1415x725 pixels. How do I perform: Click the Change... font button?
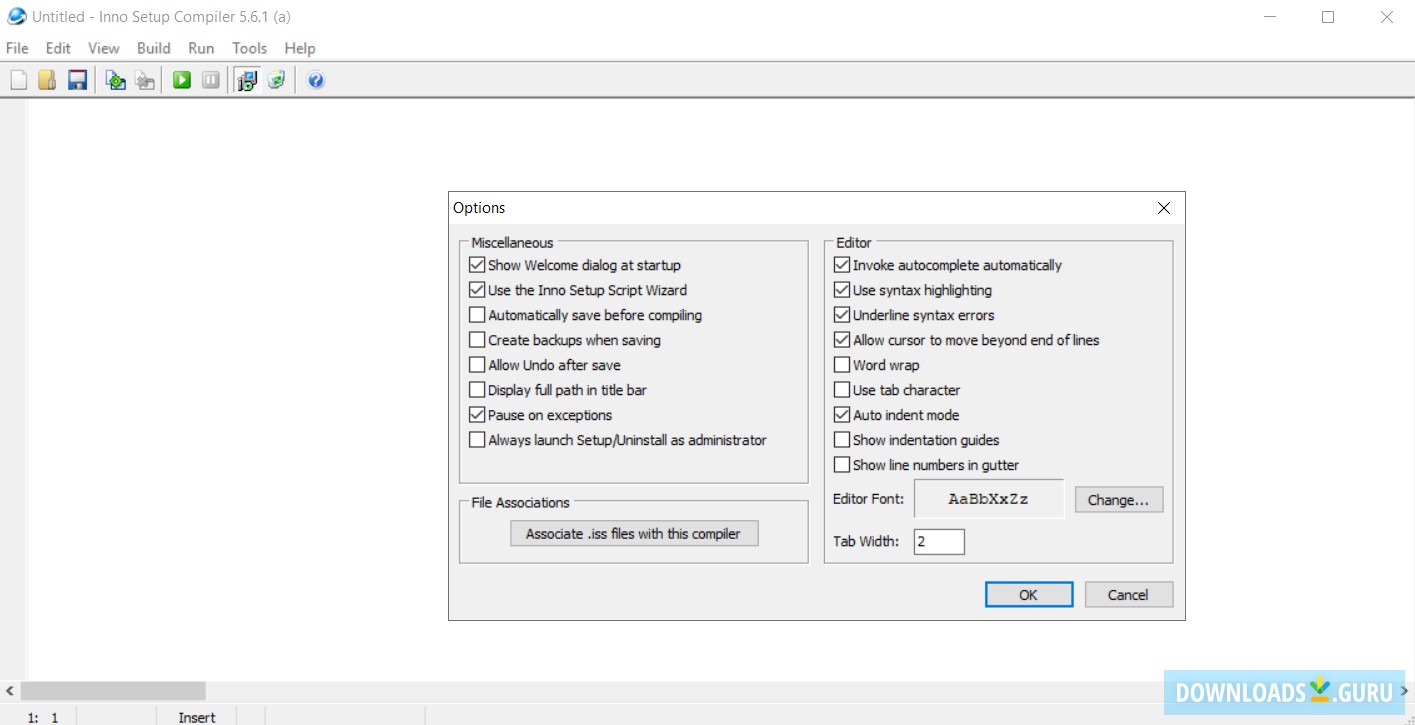coord(1119,500)
